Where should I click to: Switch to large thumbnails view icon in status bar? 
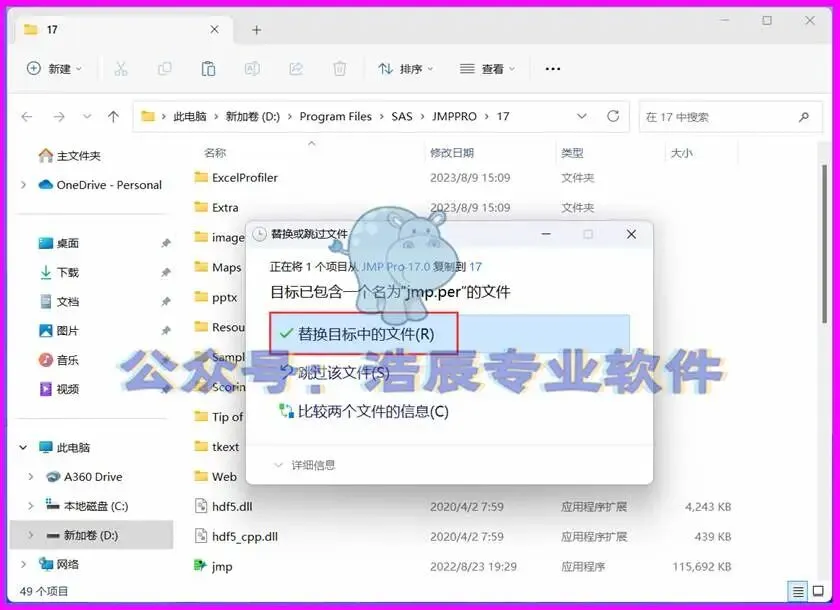pos(818,591)
